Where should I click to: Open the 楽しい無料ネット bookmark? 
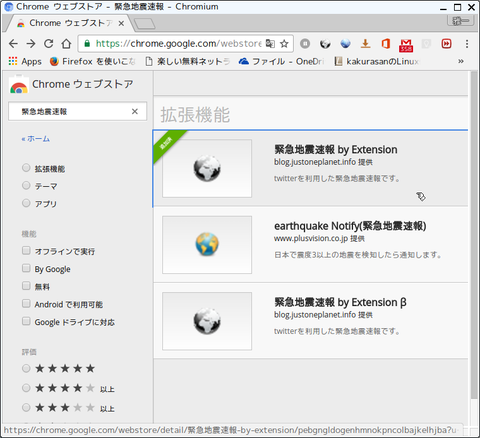pos(188,61)
